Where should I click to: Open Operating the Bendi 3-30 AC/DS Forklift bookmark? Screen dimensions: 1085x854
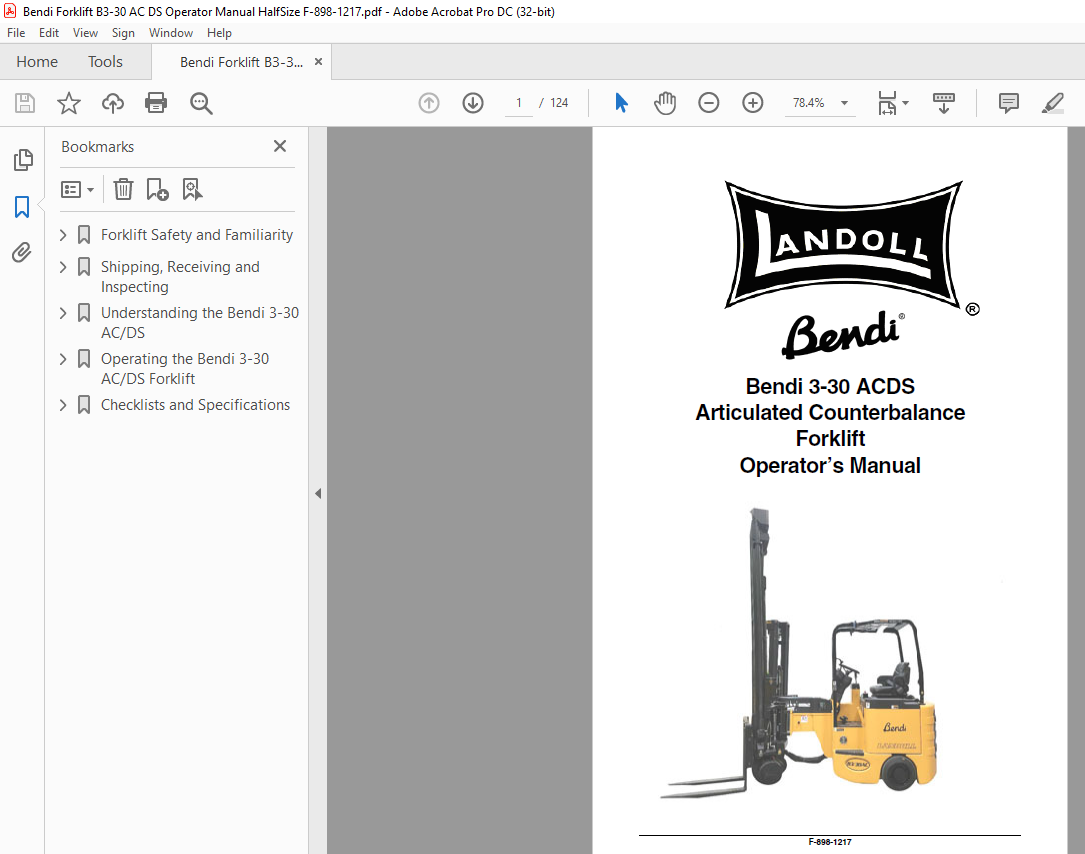click(x=185, y=369)
